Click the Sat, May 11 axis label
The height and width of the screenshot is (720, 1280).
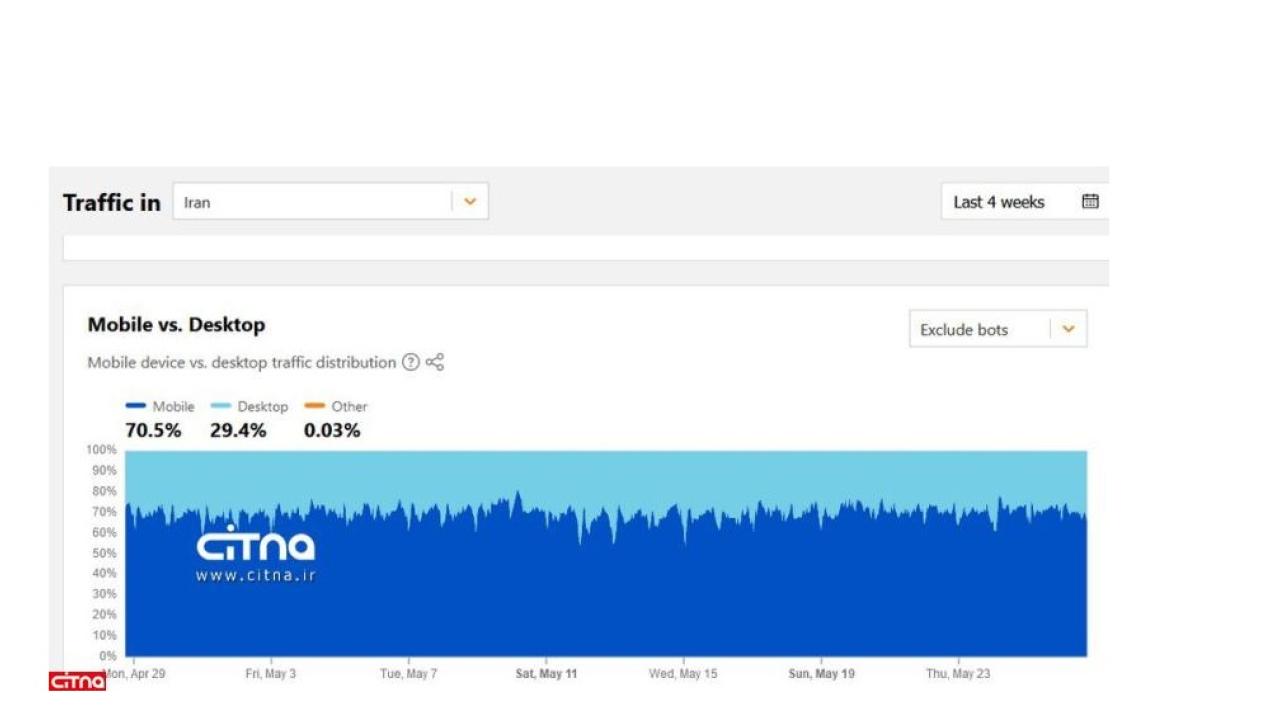click(x=546, y=674)
